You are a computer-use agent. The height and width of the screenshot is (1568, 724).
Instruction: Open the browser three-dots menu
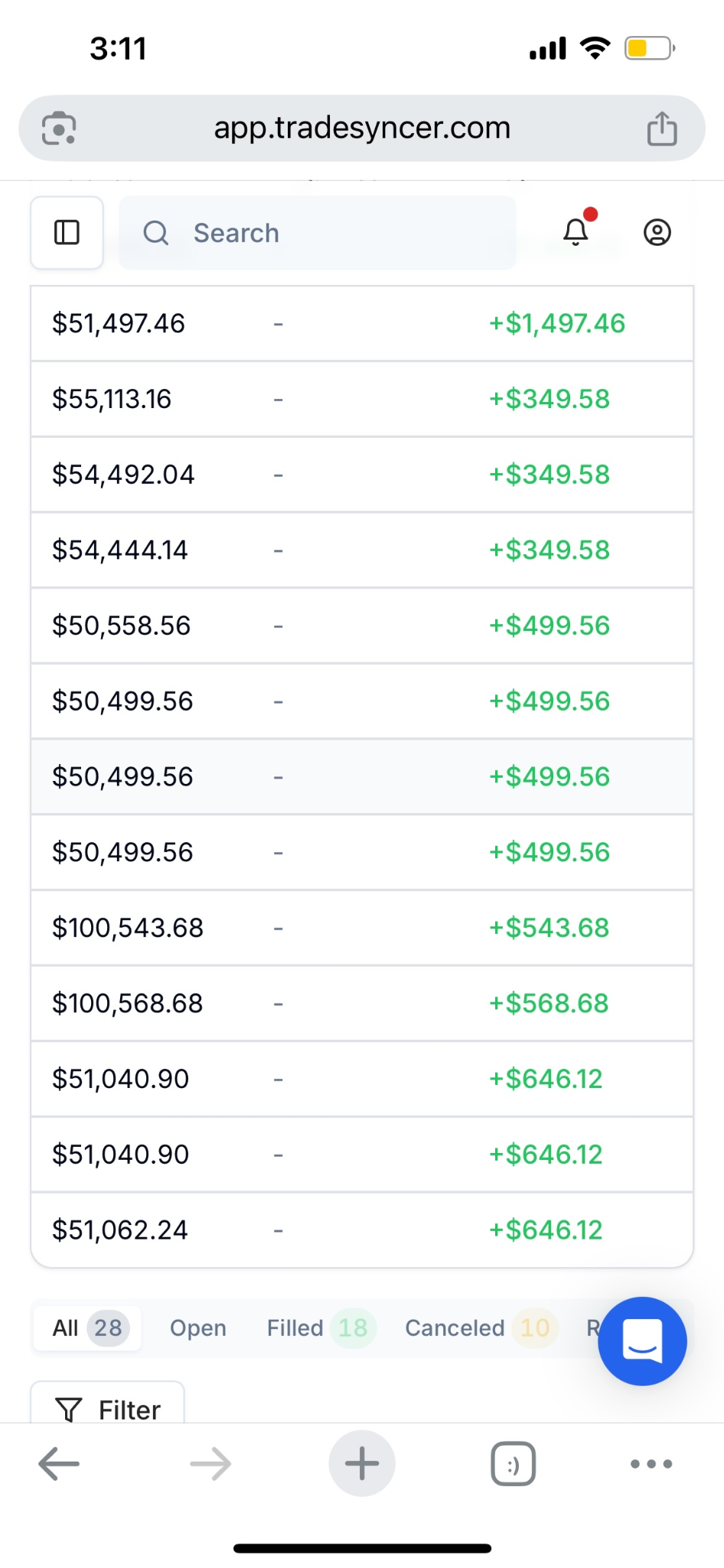(651, 1464)
